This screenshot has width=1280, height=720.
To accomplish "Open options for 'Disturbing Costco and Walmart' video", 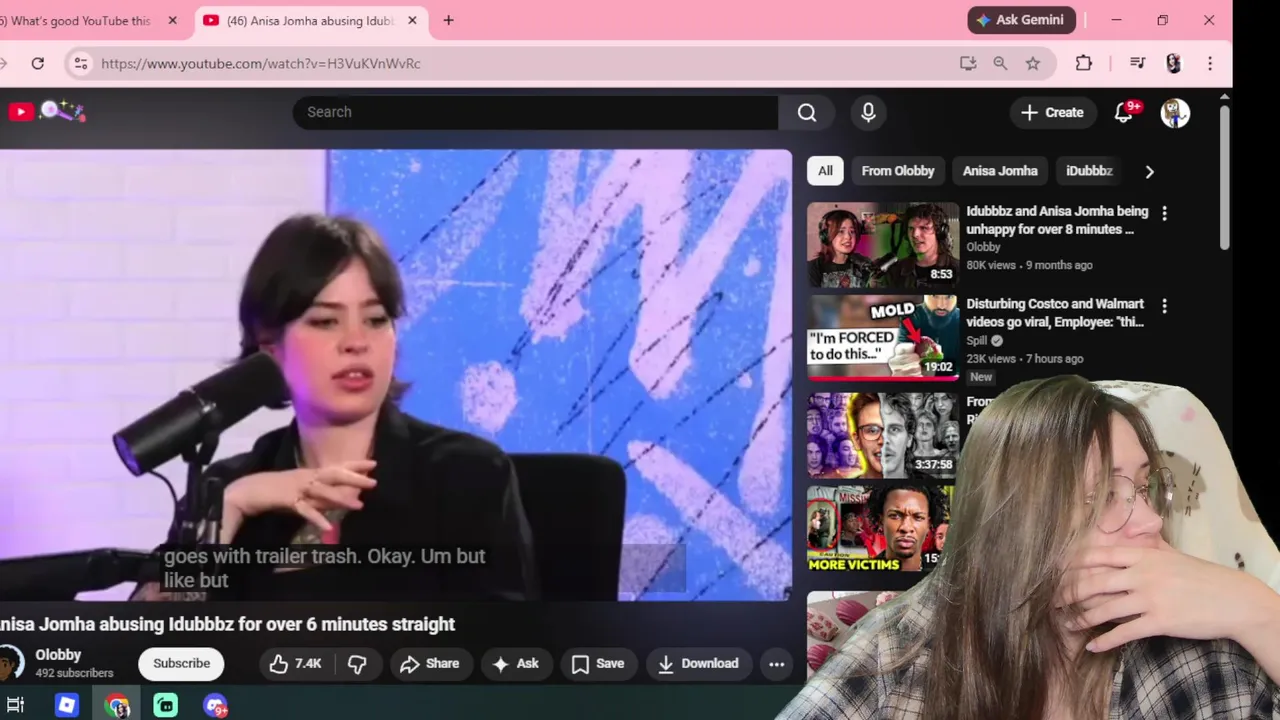I will [x=1164, y=305].
